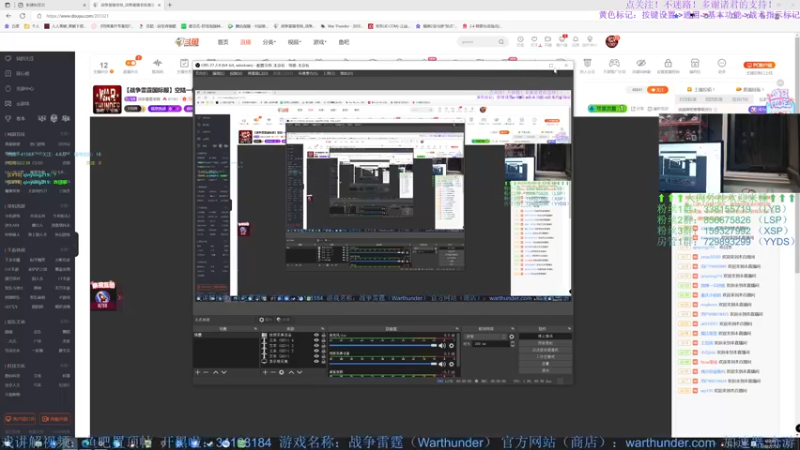
Task: Hide the first source in OBS sources
Action: (316, 335)
